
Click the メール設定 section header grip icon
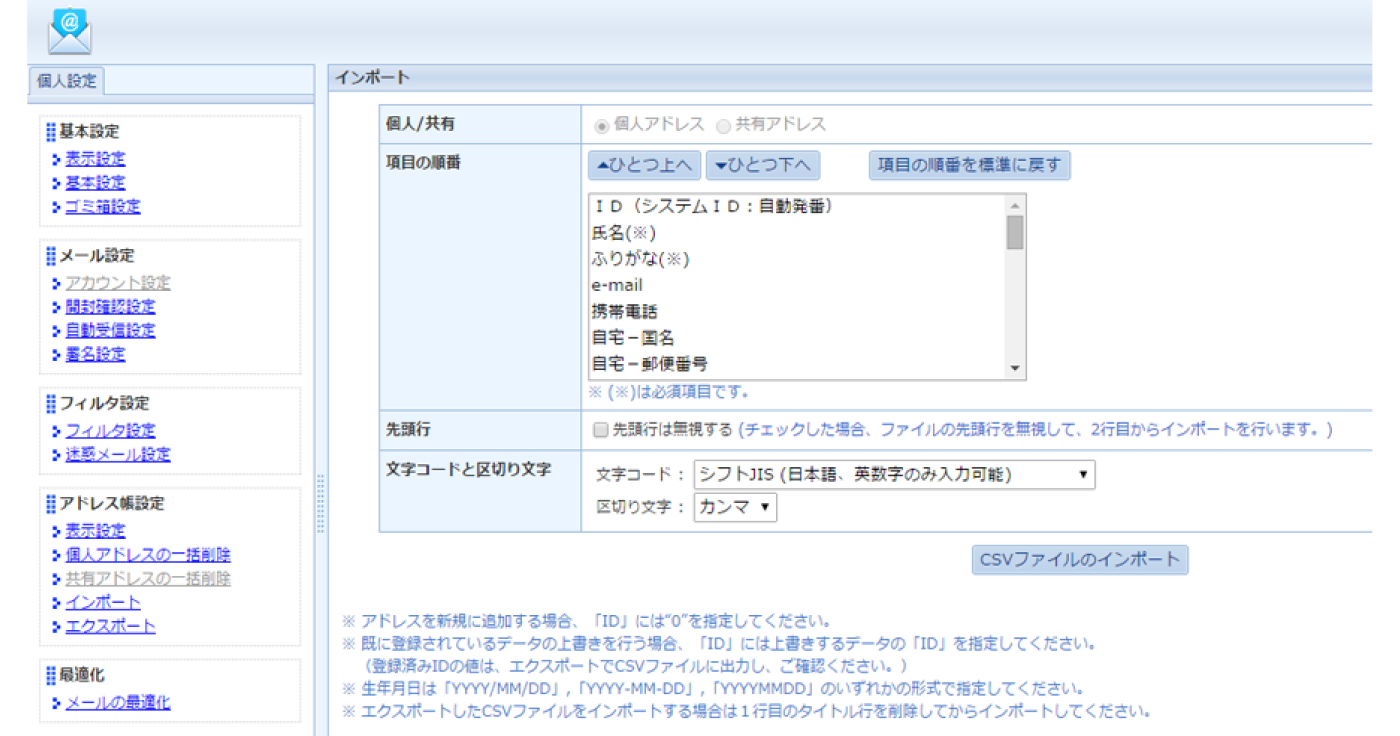[51, 256]
